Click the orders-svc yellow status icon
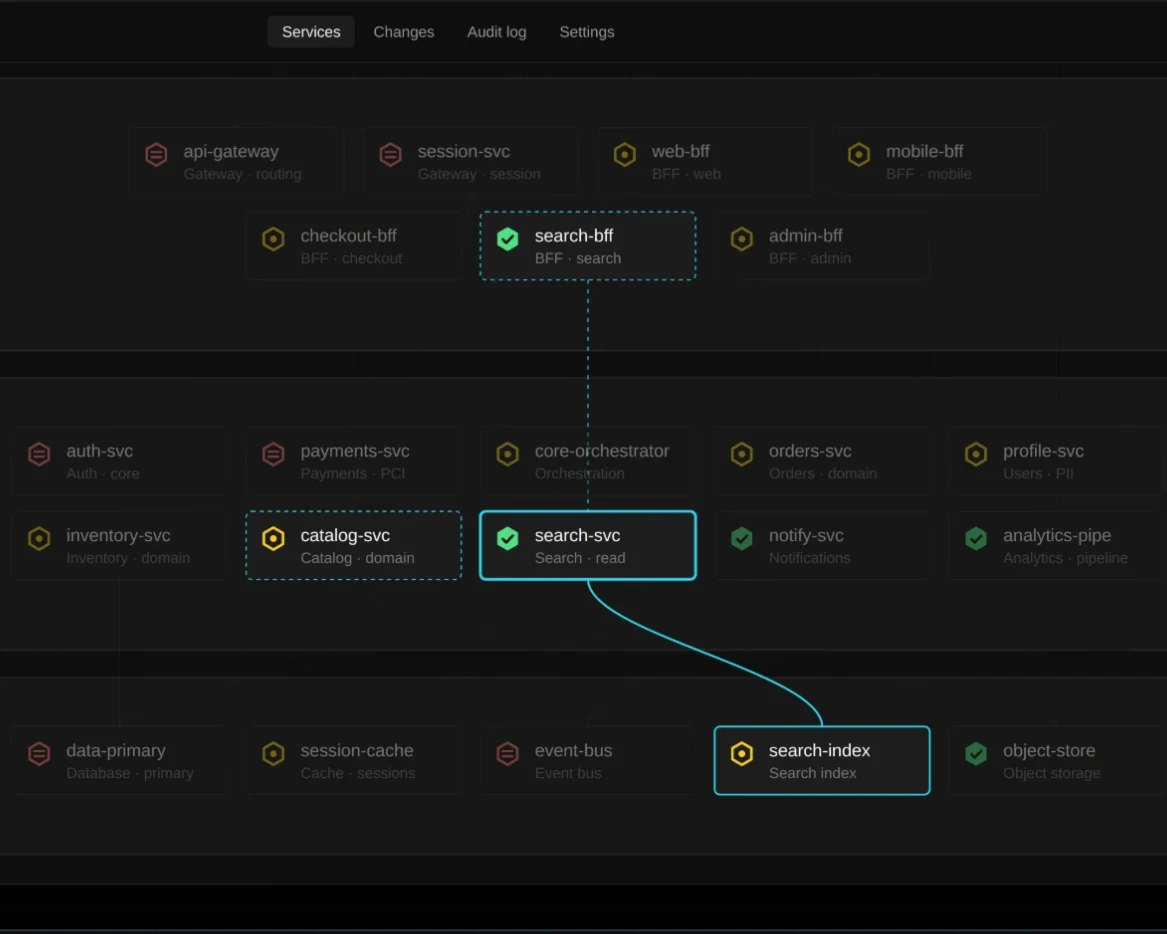This screenshot has width=1167, height=934. (x=741, y=454)
